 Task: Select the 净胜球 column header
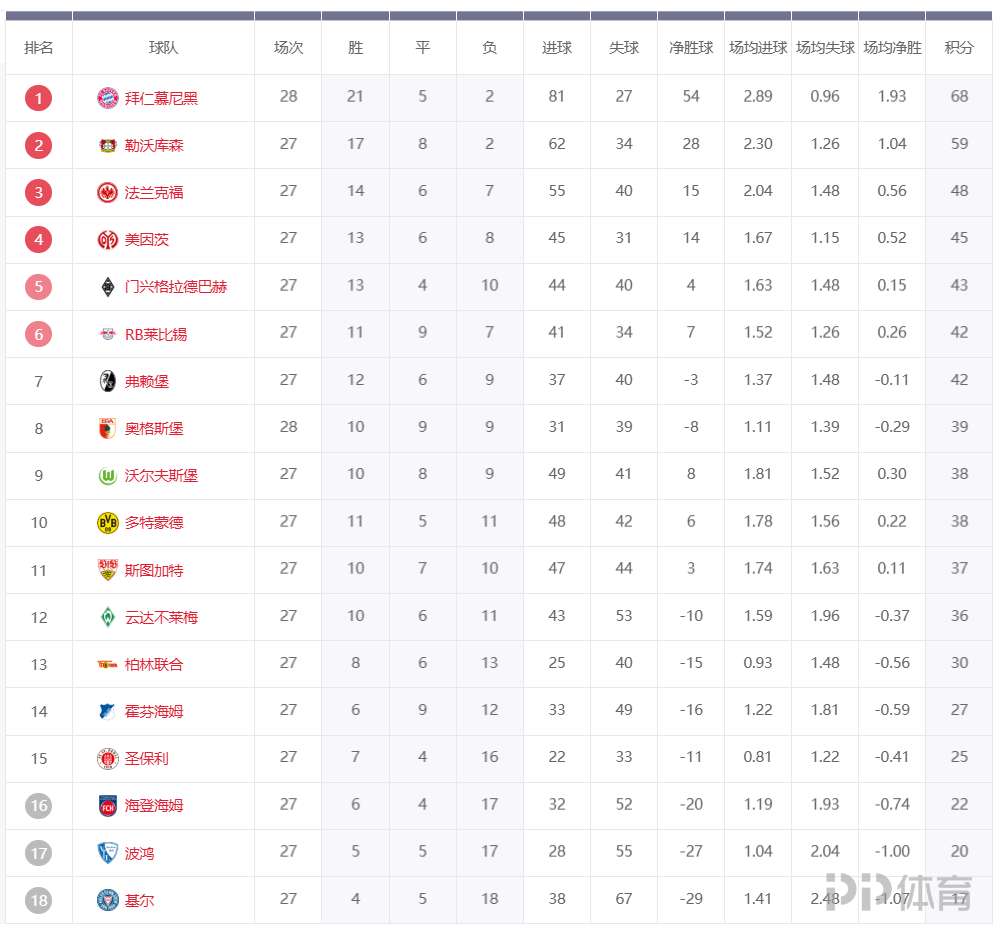tap(691, 48)
